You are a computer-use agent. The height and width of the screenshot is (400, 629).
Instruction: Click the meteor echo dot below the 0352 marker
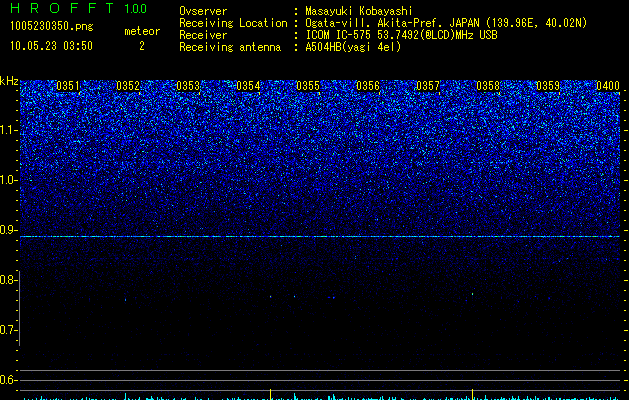coord(126,300)
